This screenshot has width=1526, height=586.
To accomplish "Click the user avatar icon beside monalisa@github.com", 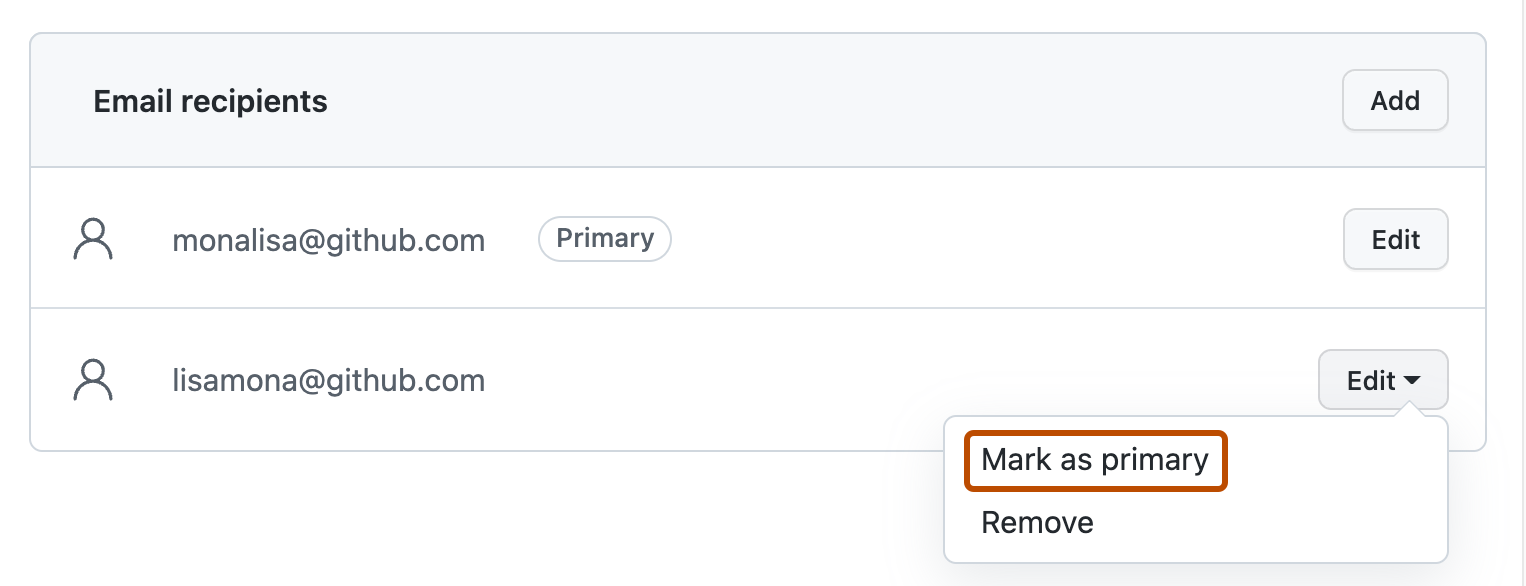I will [x=93, y=240].
